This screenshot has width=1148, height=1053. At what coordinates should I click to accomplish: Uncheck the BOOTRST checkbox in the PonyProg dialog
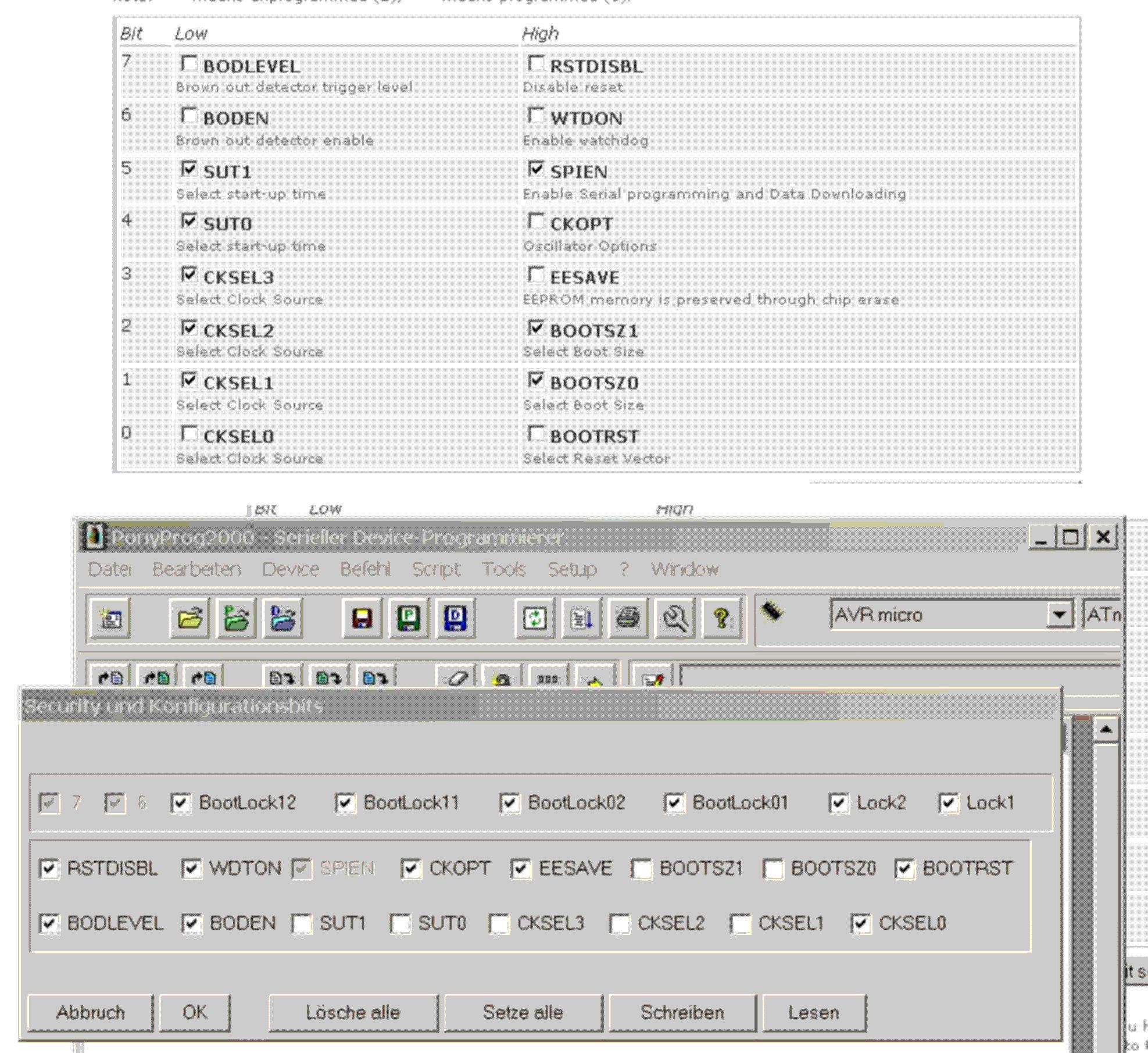[905, 869]
